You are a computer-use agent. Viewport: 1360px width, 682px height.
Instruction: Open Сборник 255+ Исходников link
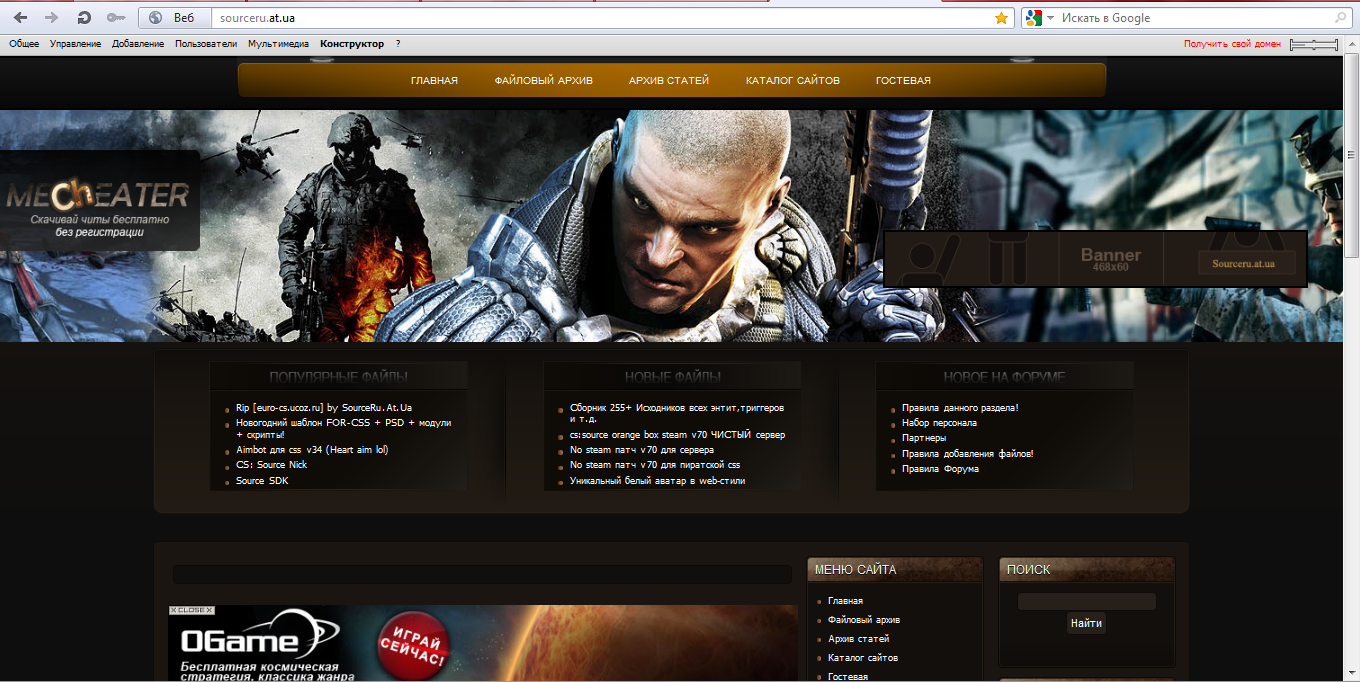click(677, 413)
